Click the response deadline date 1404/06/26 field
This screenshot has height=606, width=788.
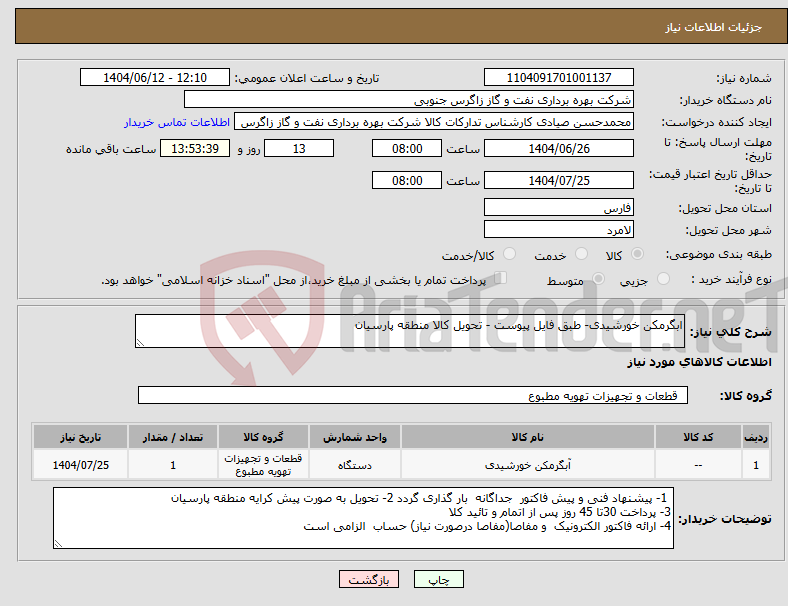pyautogui.click(x=558, y=149)
